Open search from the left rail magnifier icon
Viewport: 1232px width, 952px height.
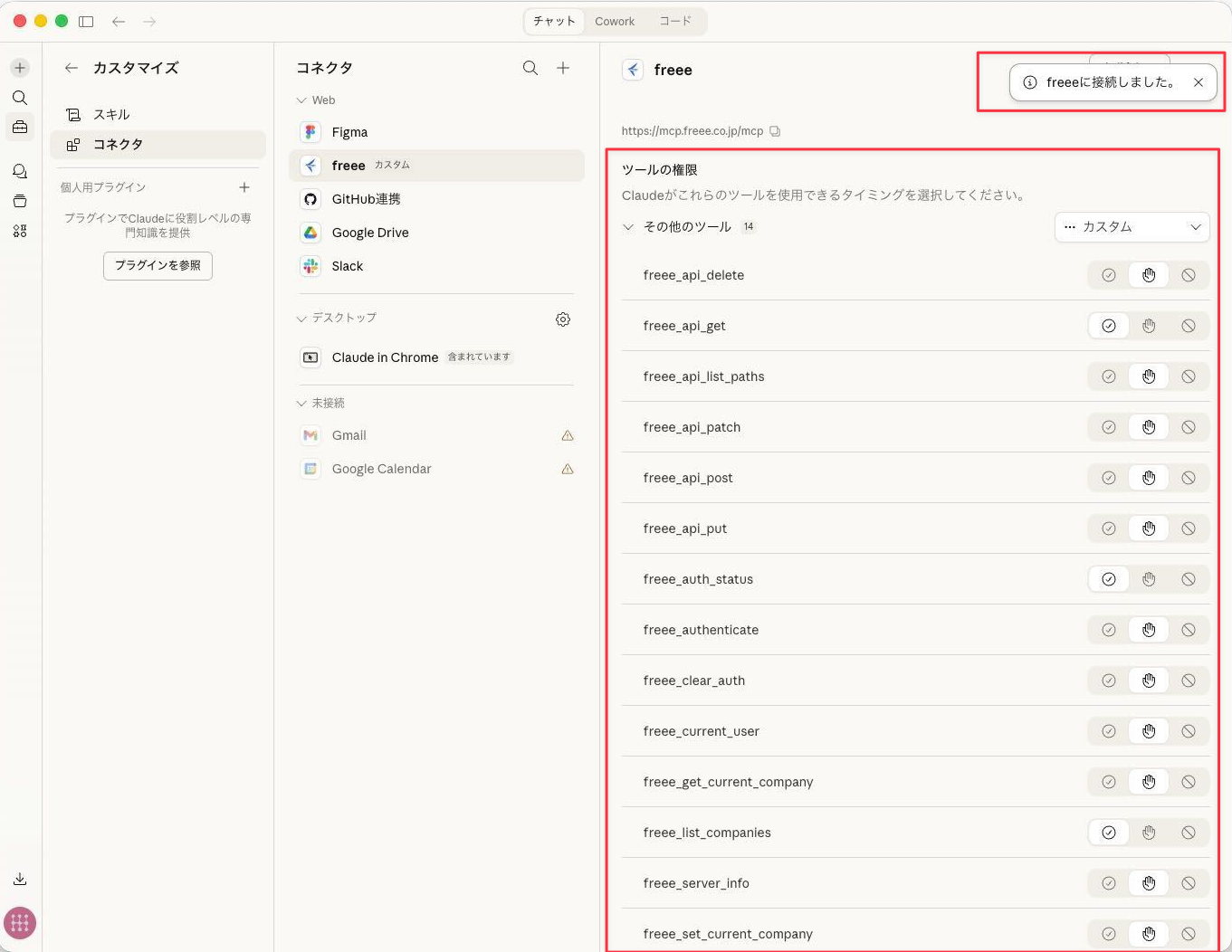point(20,98)
